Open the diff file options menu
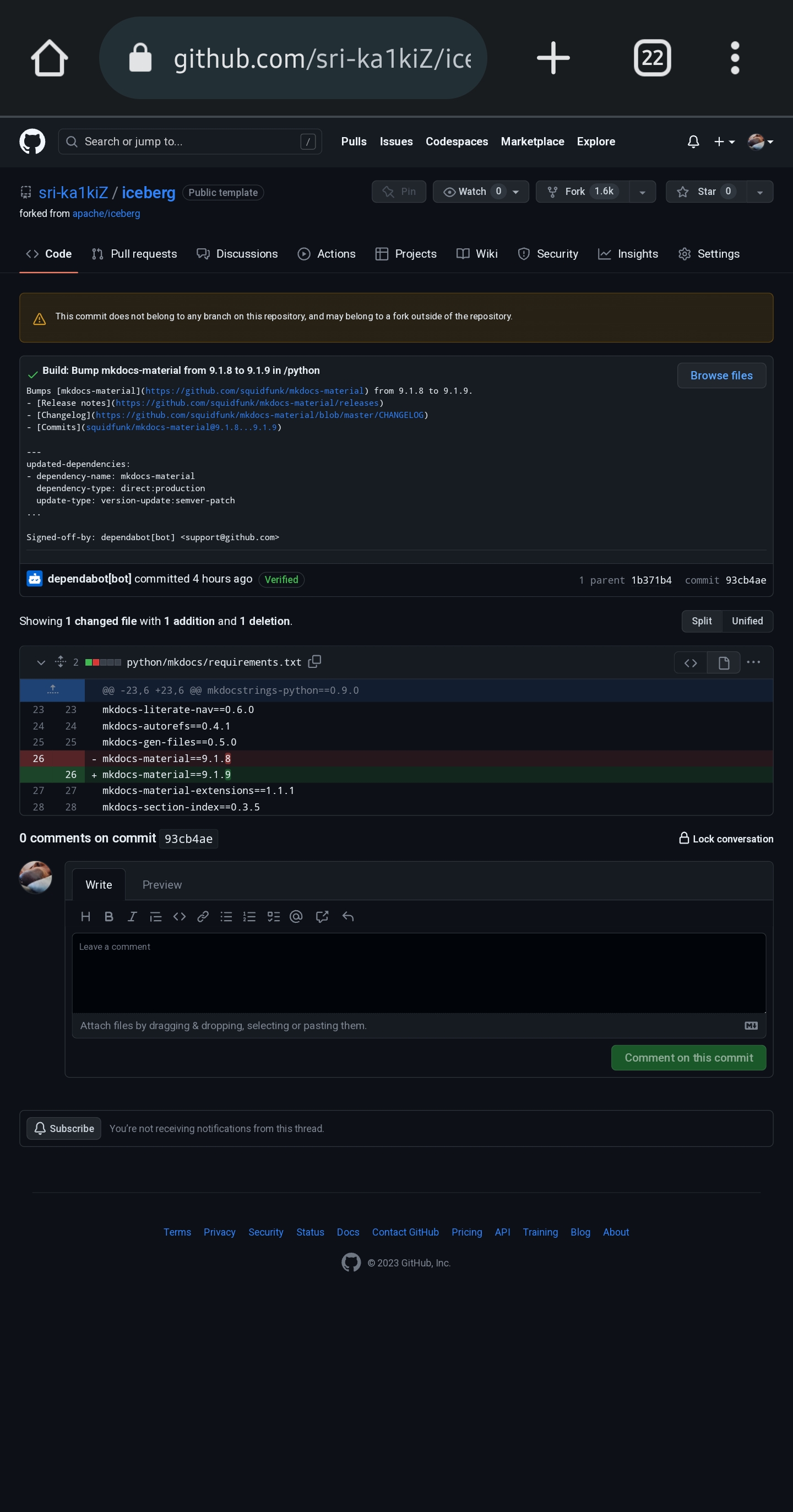 coord(753,662)
